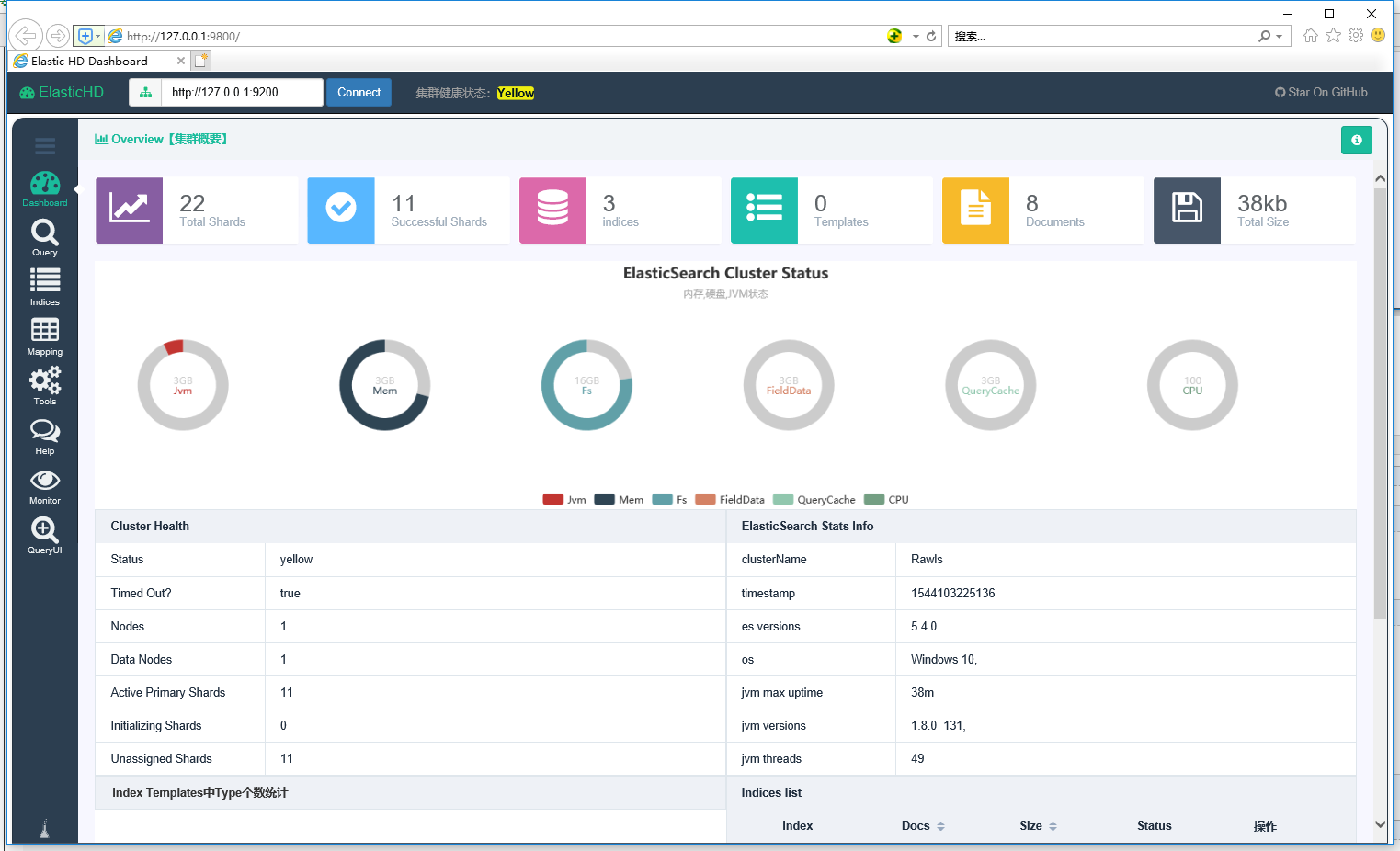Viewport: 1400px width, 851px height.
Task: Click the Total Size floppy icon
Action: click(x=1188, y=210)
